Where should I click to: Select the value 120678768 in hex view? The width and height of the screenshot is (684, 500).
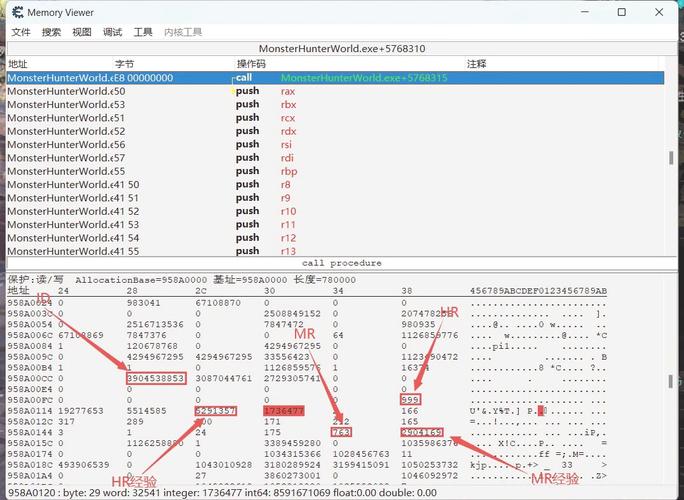click(152, 346)
